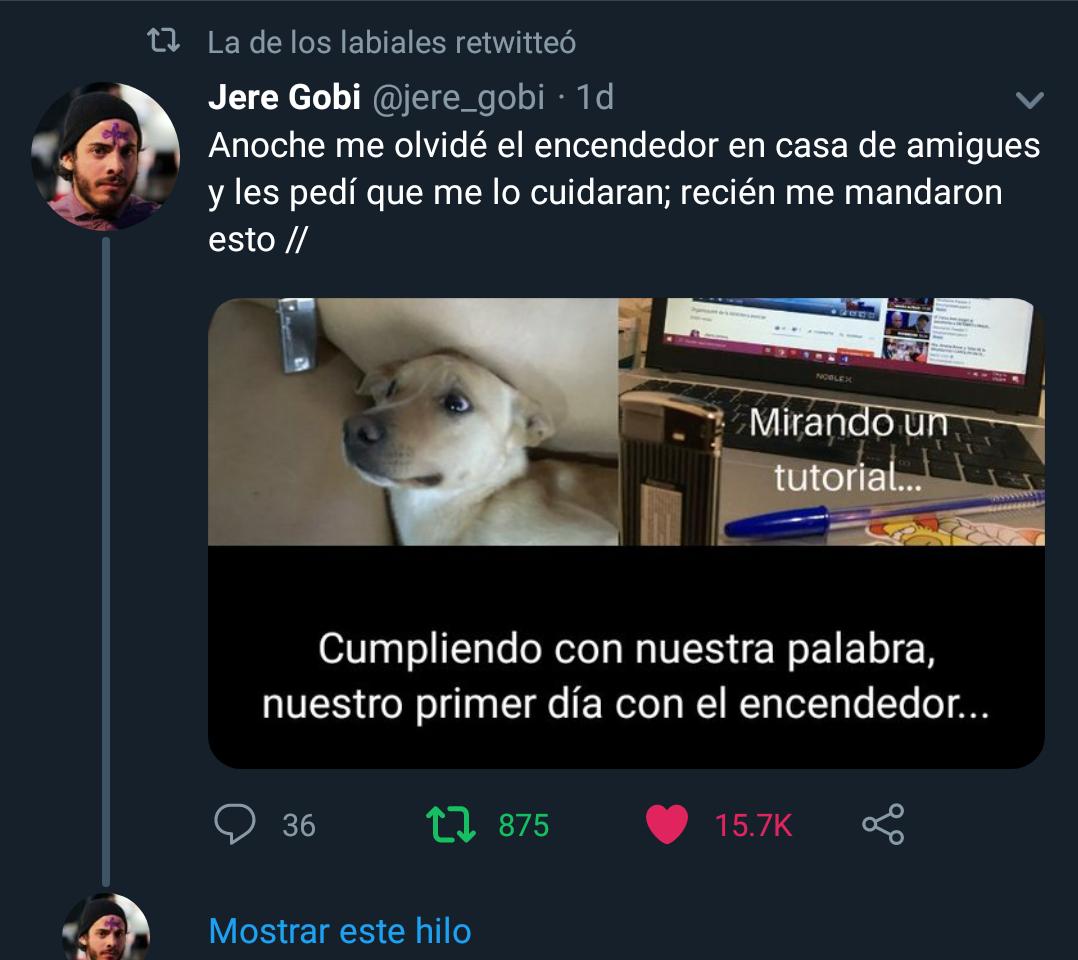Click the tweet text about the encendedor
The width and height of the screenshot is (1078, 960).
click(624, 193)
